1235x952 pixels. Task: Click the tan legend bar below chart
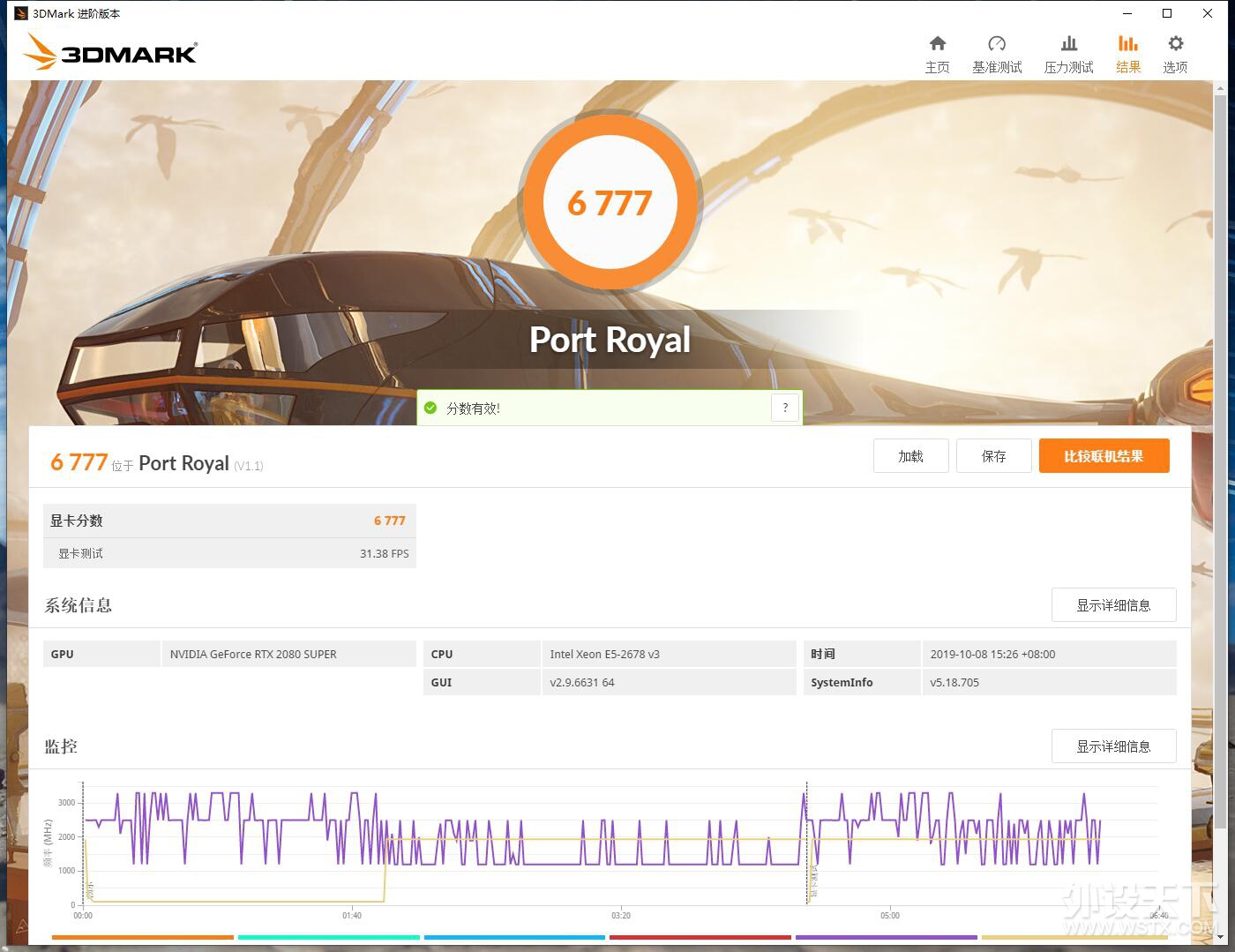[x=1073, y=937]
